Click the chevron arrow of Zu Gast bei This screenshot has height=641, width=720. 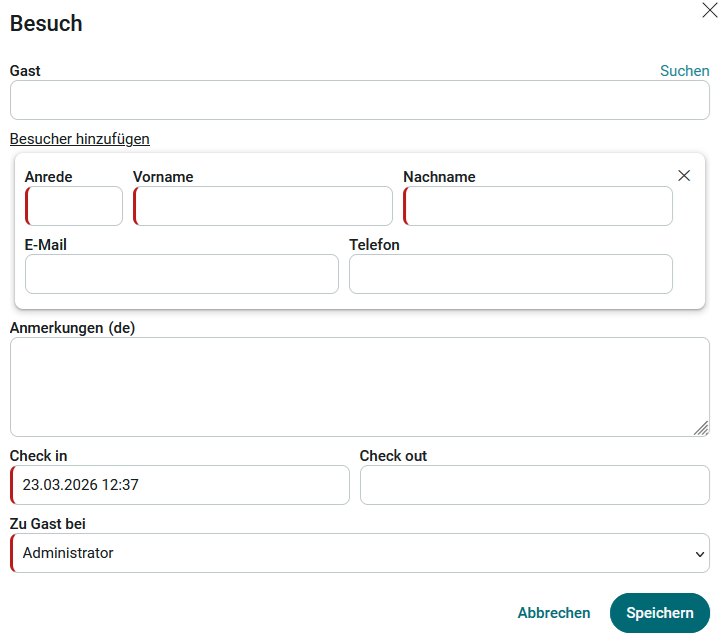(698, 553)
